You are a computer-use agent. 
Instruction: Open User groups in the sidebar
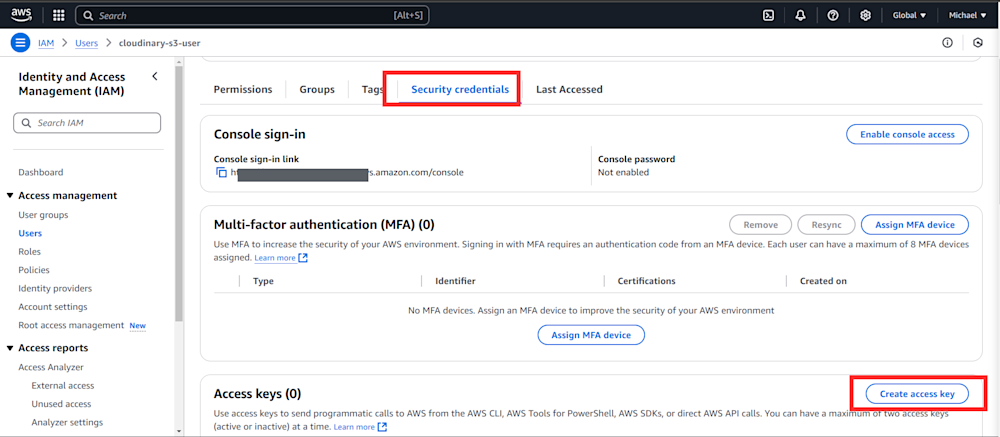coord(43,215)
